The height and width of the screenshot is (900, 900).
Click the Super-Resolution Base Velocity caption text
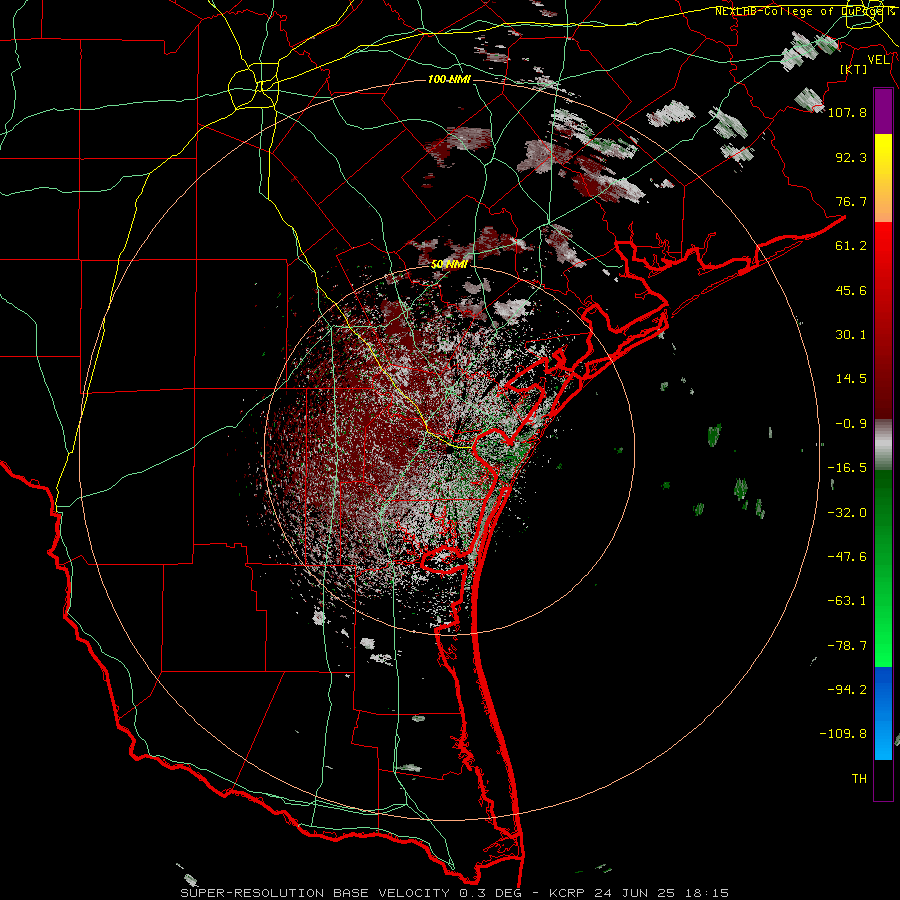tap(315, 893)
